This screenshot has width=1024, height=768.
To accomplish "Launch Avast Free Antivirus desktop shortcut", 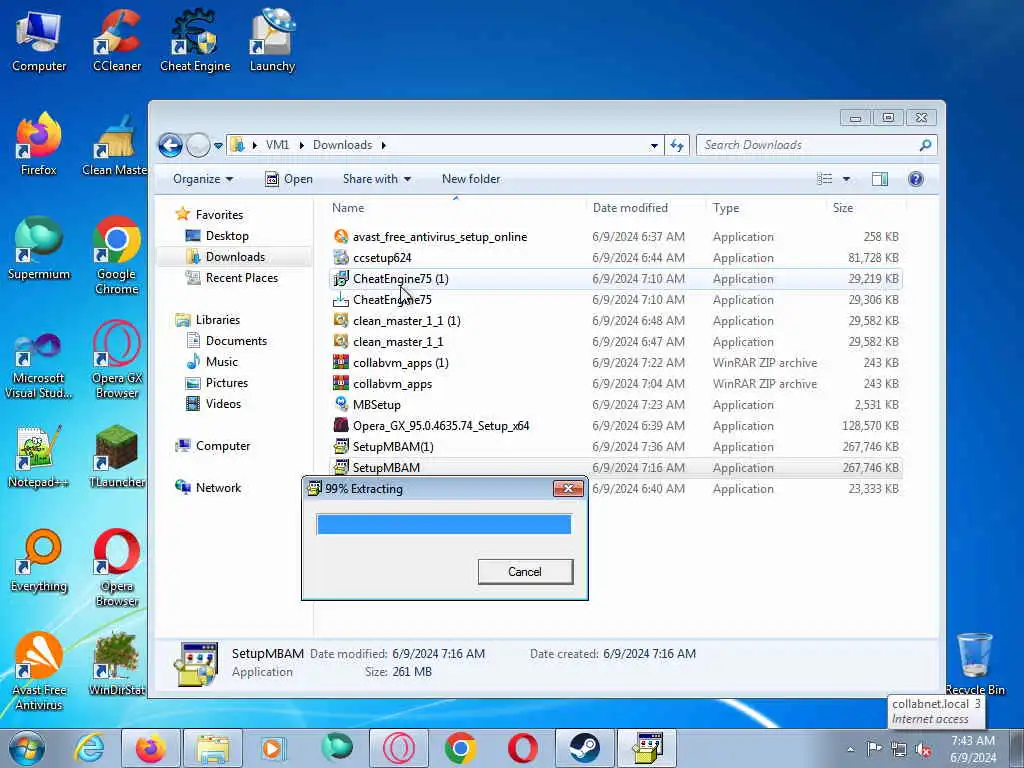I will click(x=39, y=671).
